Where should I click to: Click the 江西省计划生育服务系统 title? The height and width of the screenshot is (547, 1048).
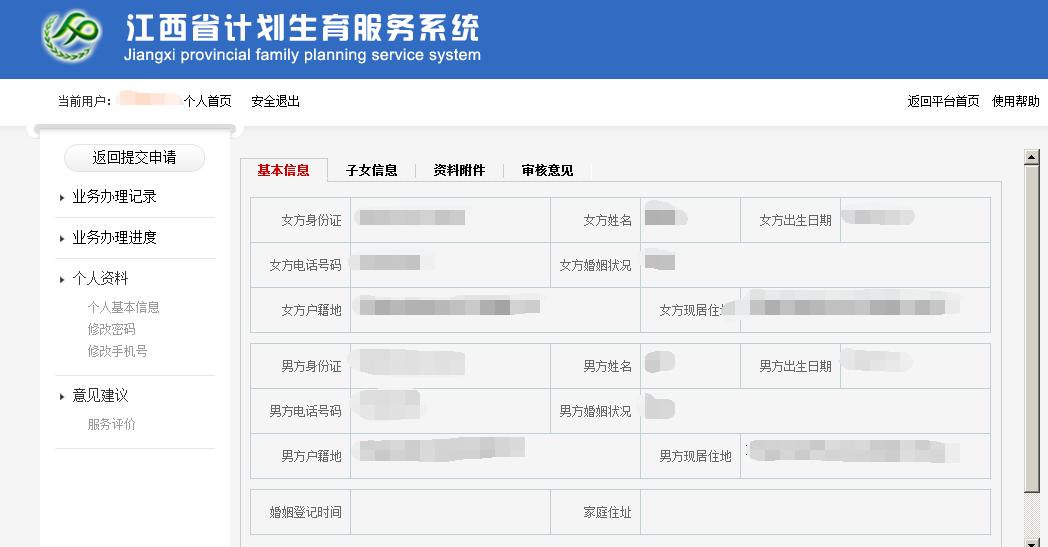pos(302,29)
